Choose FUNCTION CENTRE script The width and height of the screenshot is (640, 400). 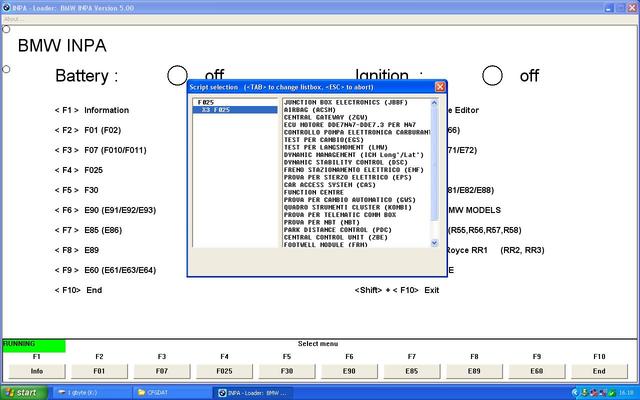pos(314,192)
